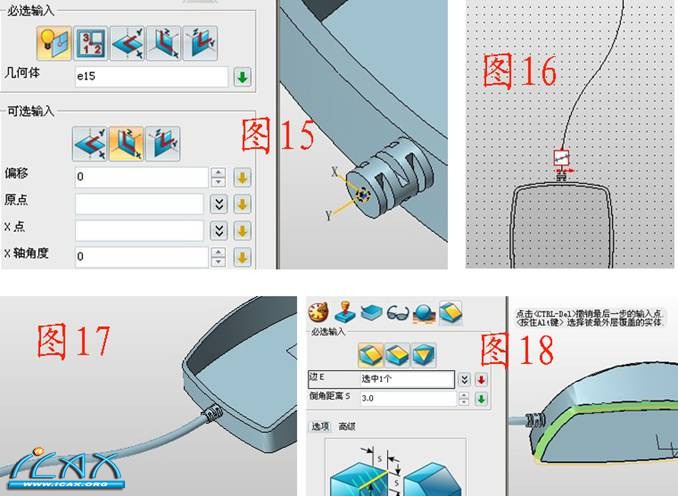Decrease the 倒角距离 S value with down arrow

click(x=464, y=402)
